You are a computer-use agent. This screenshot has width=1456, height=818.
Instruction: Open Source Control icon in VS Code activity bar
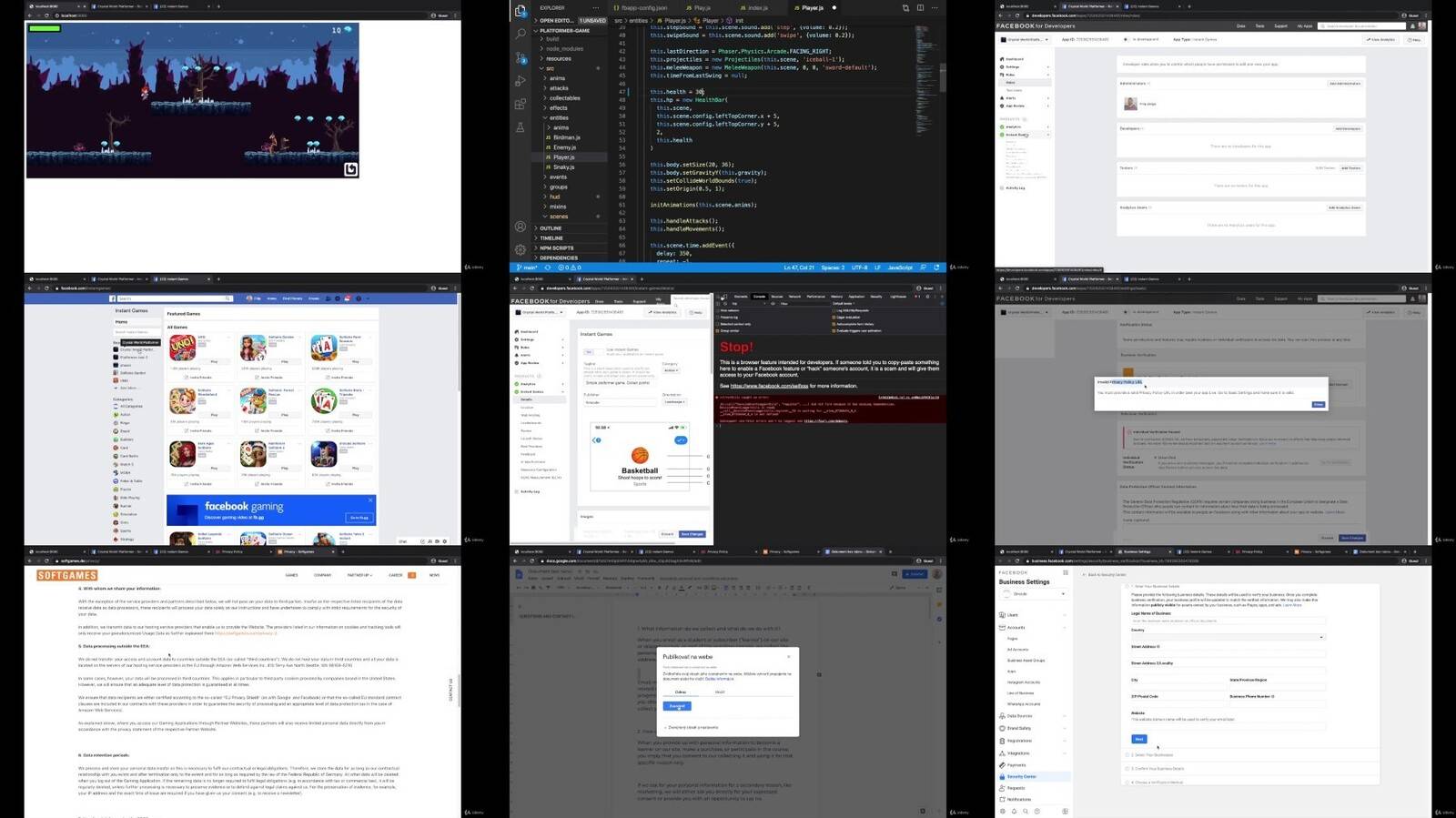[x=521, y=57]
